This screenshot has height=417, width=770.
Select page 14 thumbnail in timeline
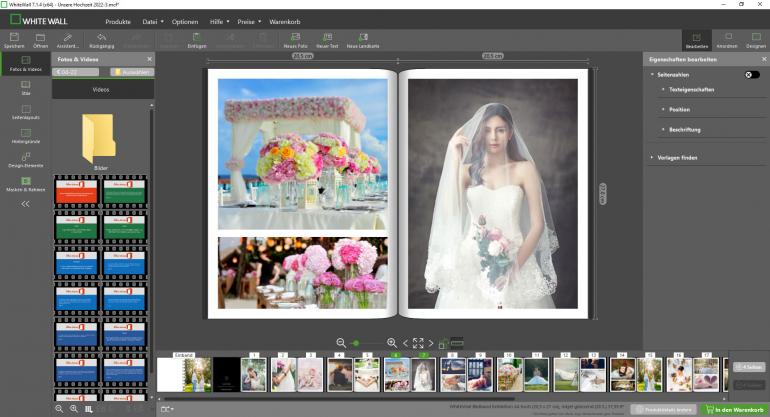[x=623, y=375]
